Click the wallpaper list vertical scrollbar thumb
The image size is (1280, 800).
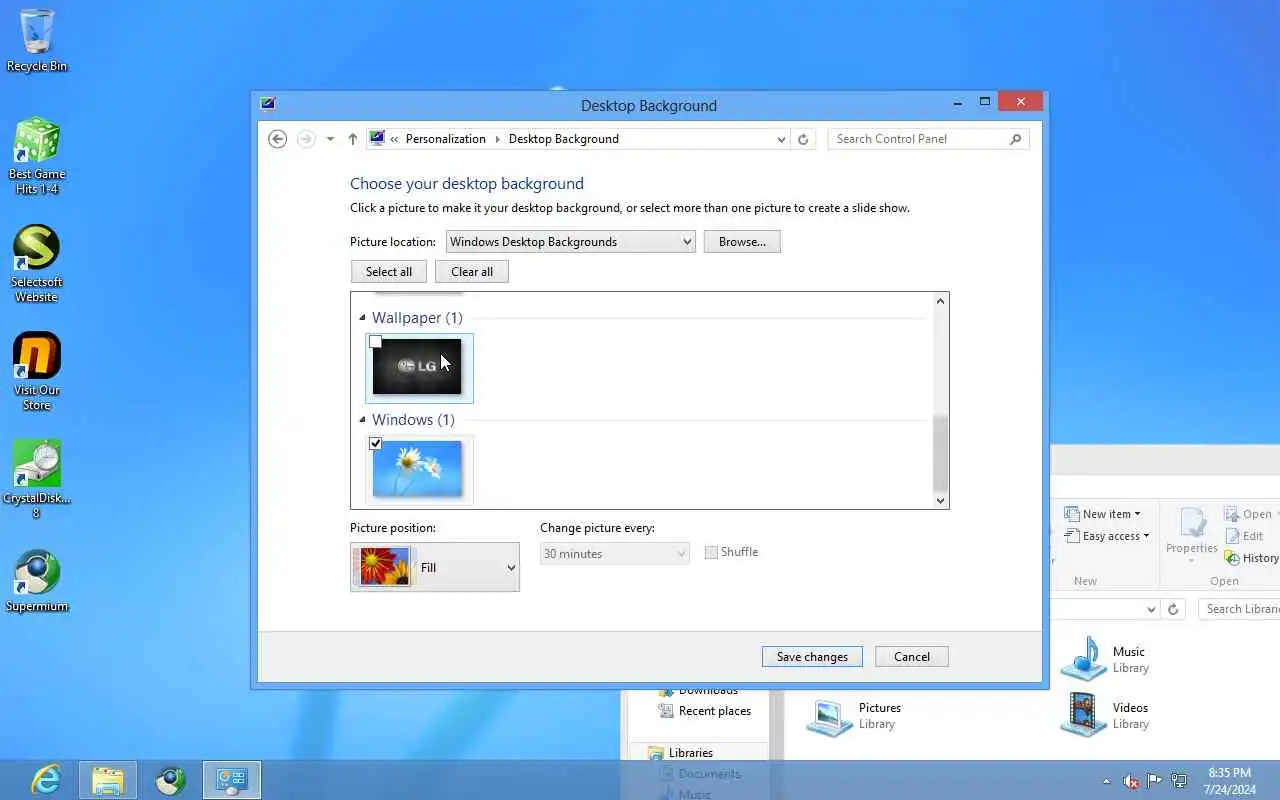click(x=940, y=452)
